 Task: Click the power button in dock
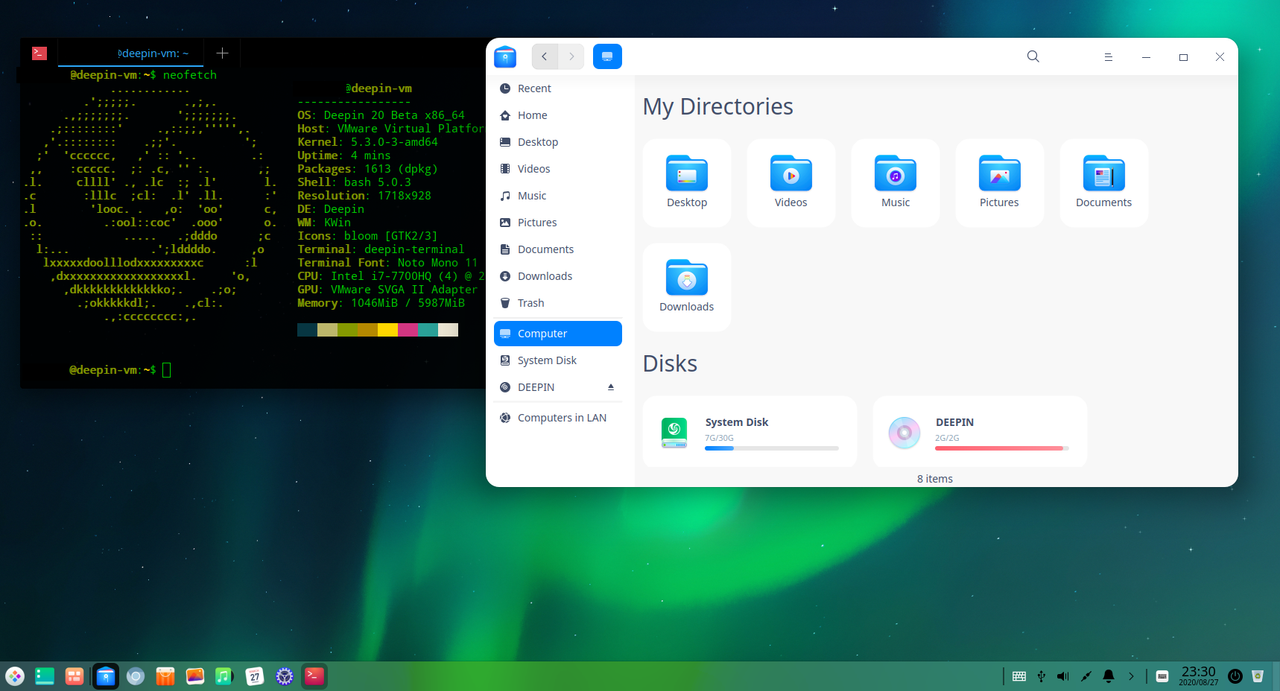point(1235,676)
